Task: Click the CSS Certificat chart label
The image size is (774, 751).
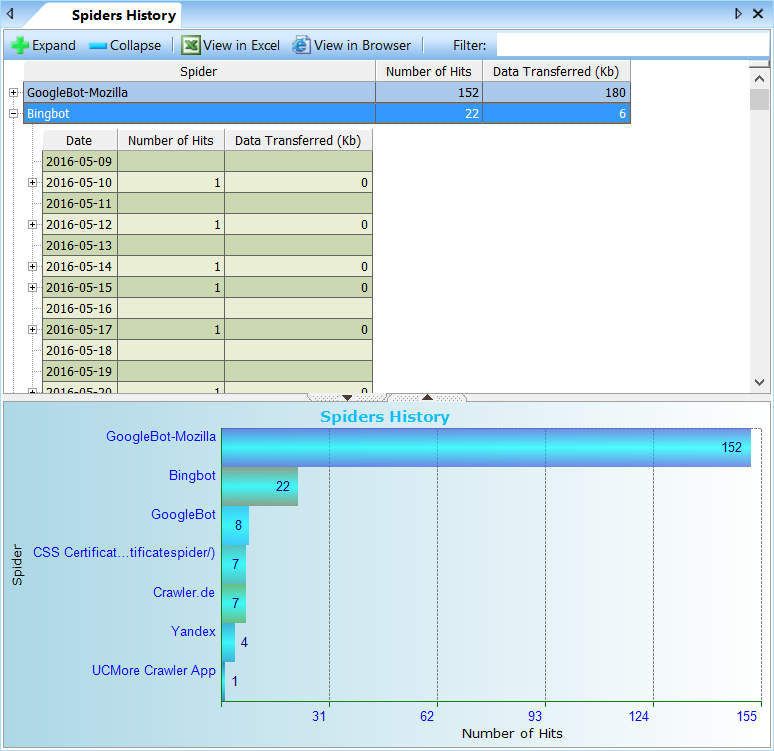Action: tap(124, 553)
